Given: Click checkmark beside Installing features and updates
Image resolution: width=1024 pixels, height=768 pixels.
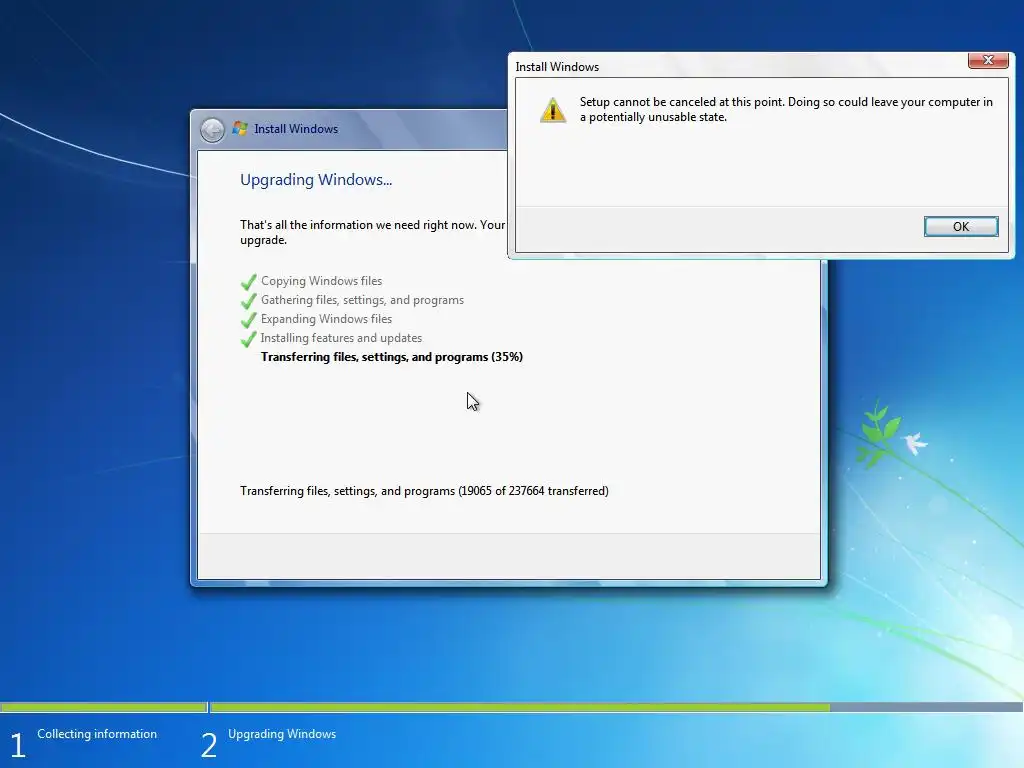Looking at the screenshot, I should point(248,338).
